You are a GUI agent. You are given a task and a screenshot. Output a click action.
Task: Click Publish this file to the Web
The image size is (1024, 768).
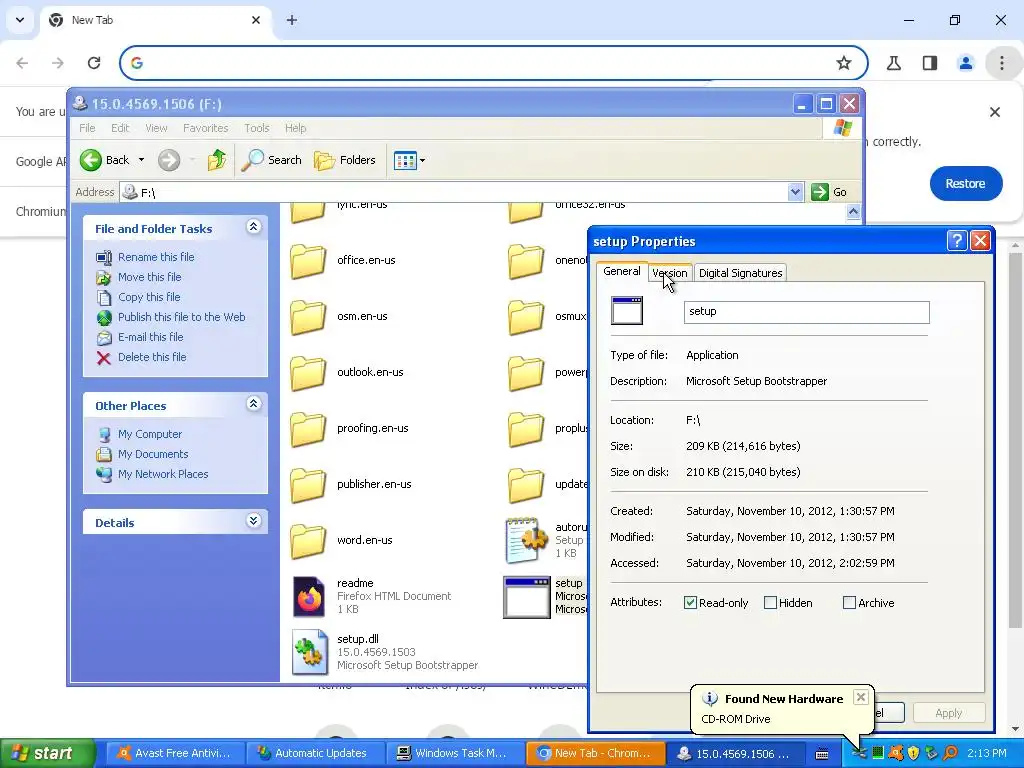click(182, 317)
